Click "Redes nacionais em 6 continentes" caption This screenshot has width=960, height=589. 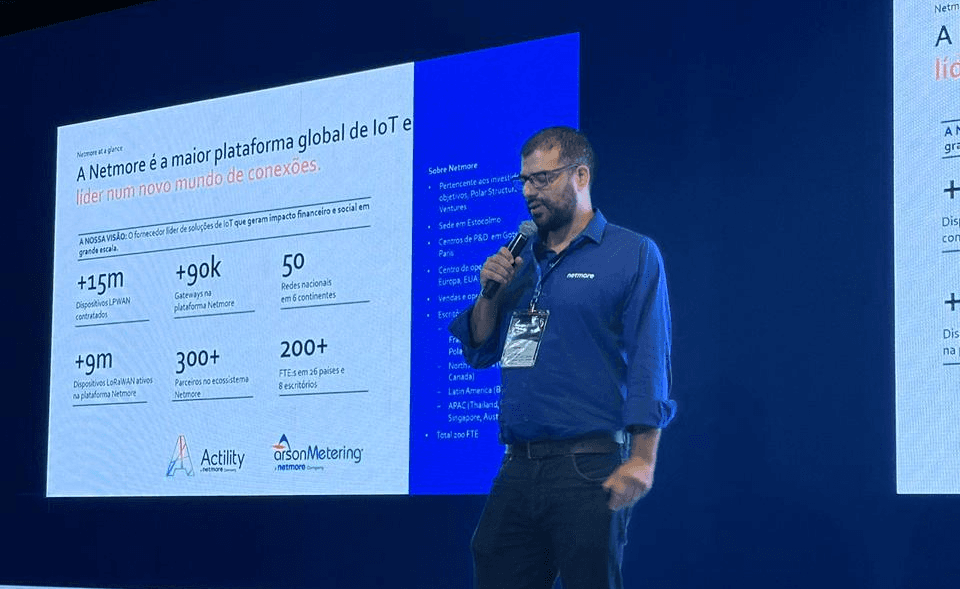pyautogui.click(x=308, y=290)
